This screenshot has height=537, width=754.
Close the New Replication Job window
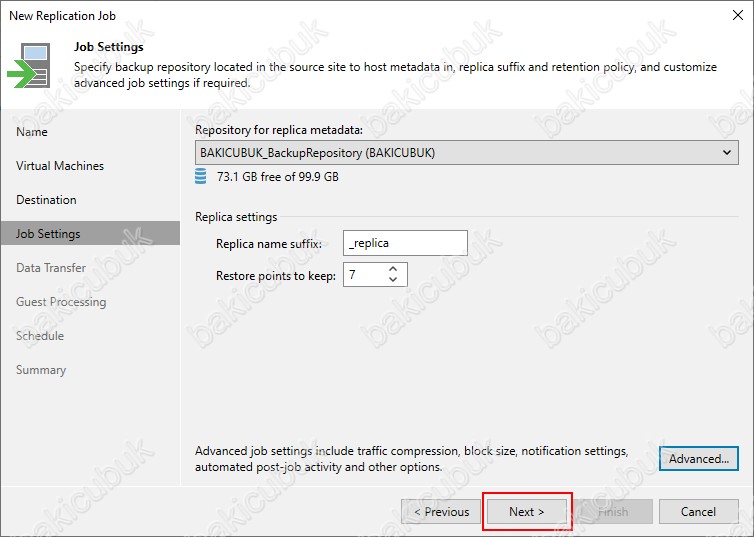point(738,15)
